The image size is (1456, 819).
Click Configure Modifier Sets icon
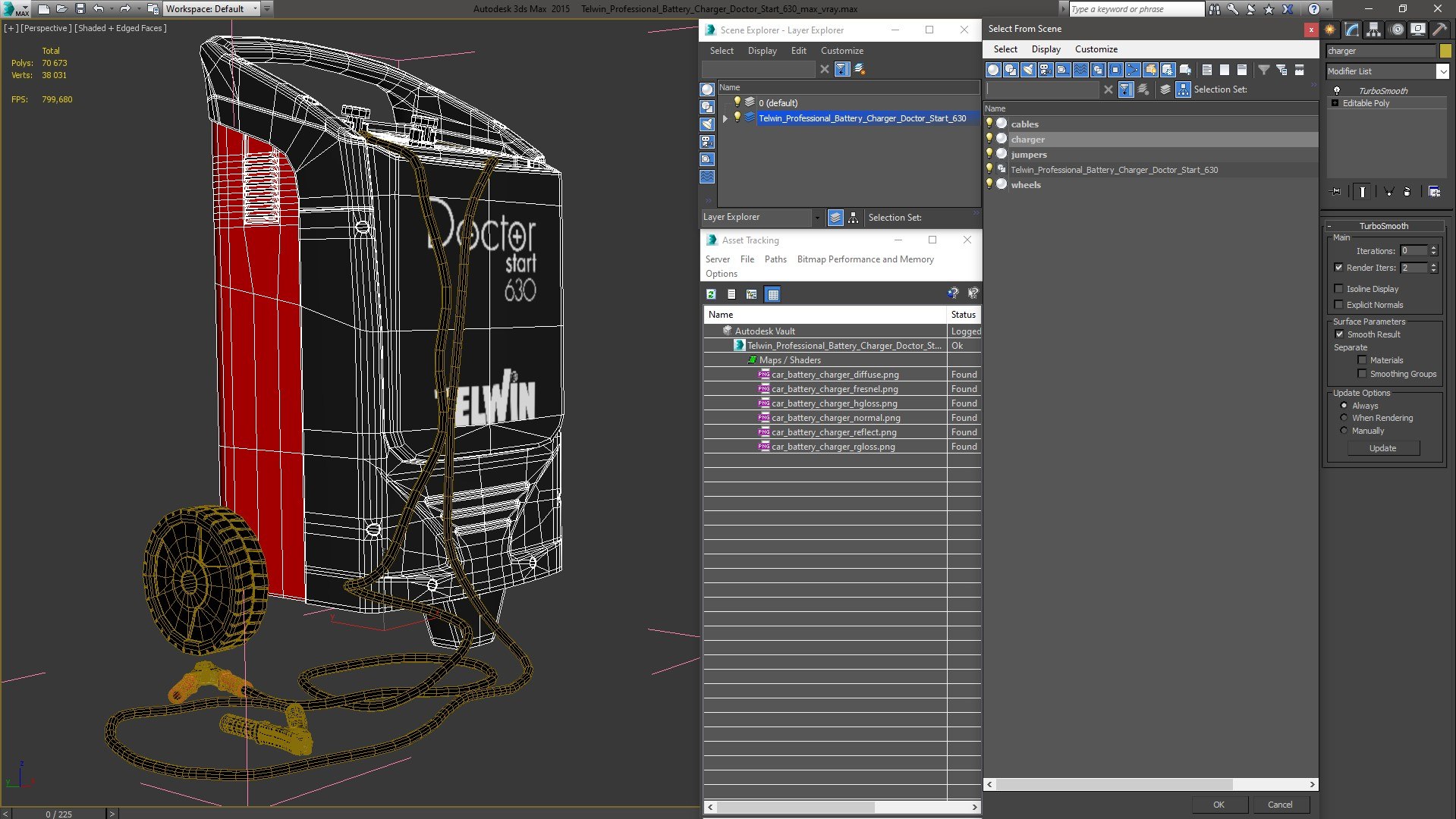(1434, 192)
